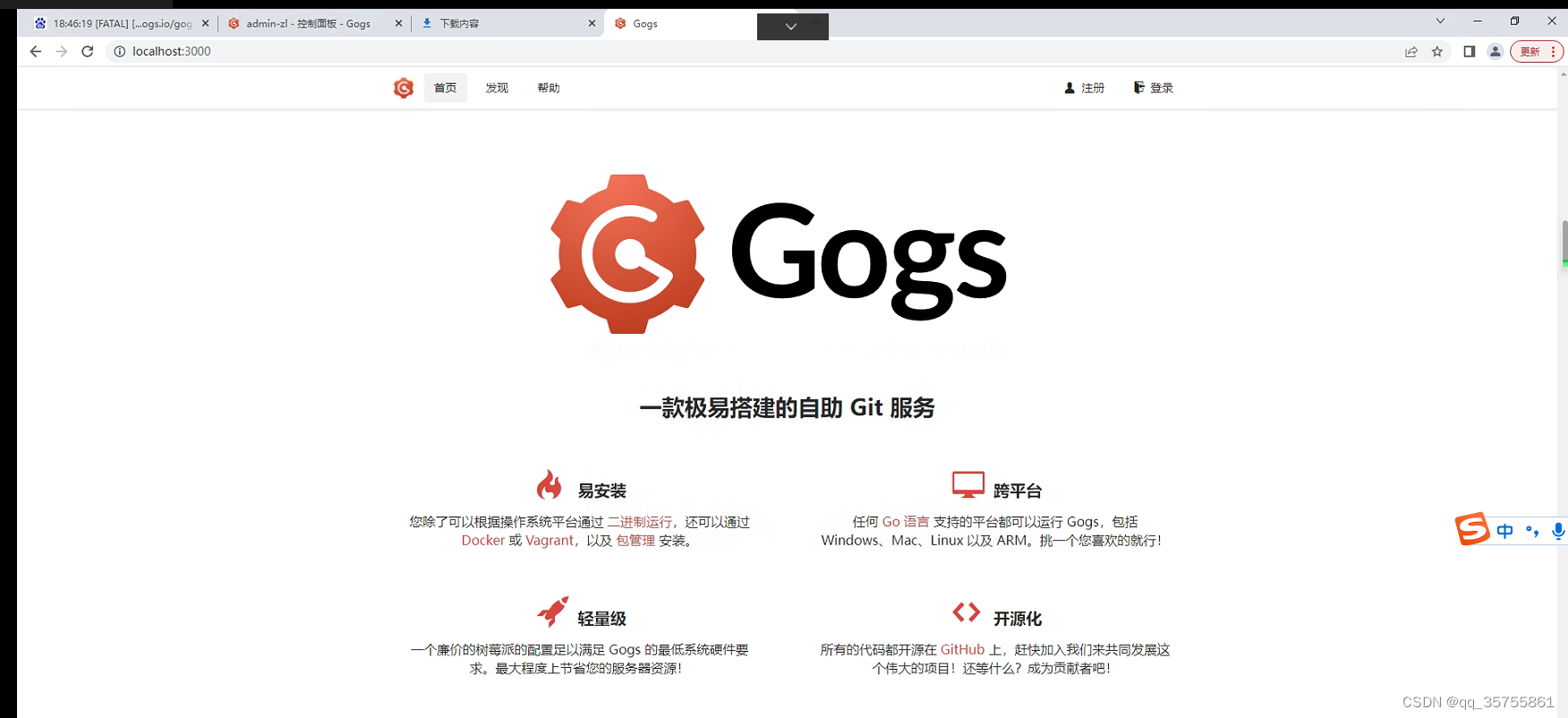Switch Sogou punctuation mode icon
The height and width of the screenshot is (718, 1568).
(x=1532, y=531)
